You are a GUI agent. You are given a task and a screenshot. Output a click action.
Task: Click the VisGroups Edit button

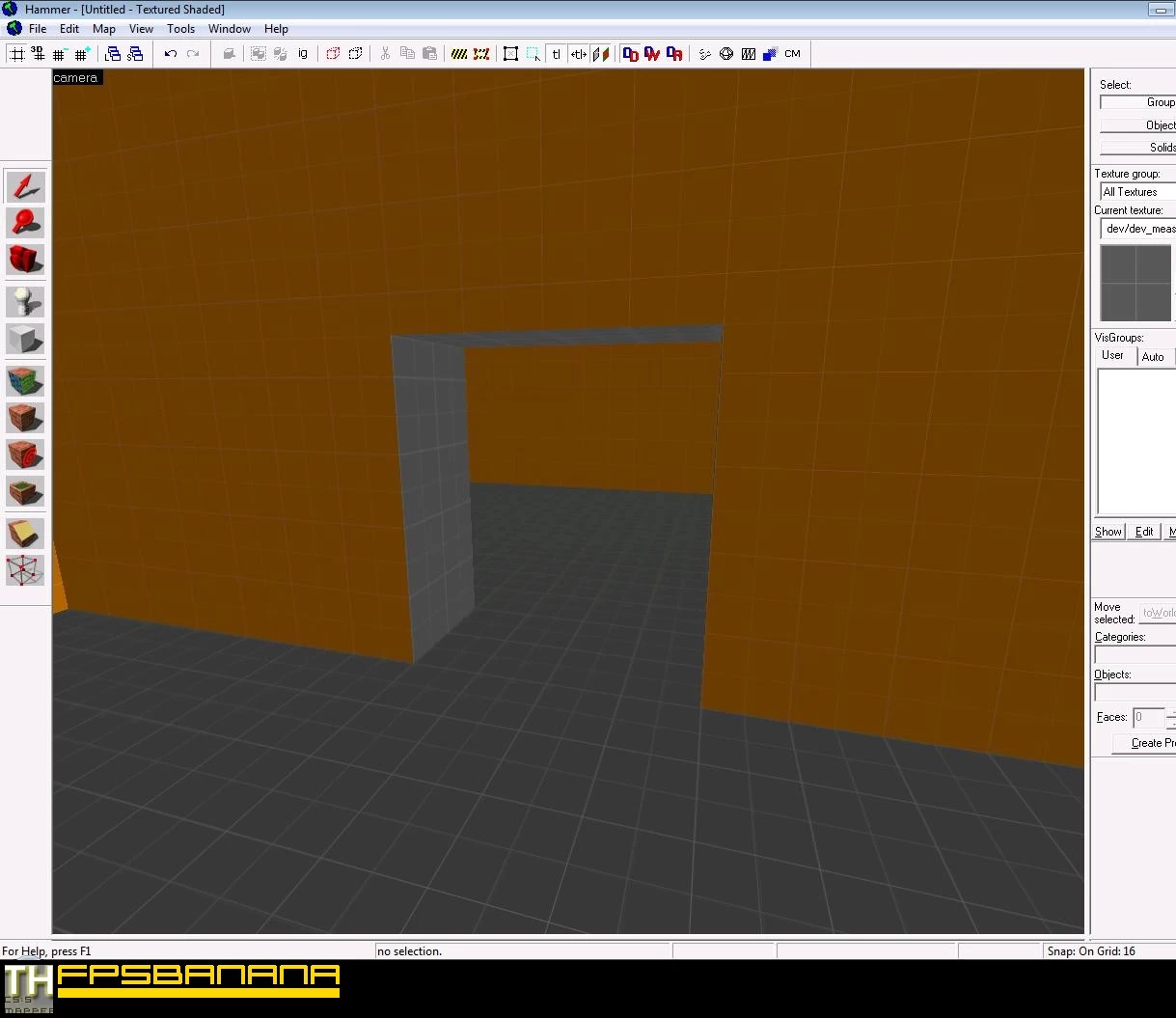[x=1144, y=532]
